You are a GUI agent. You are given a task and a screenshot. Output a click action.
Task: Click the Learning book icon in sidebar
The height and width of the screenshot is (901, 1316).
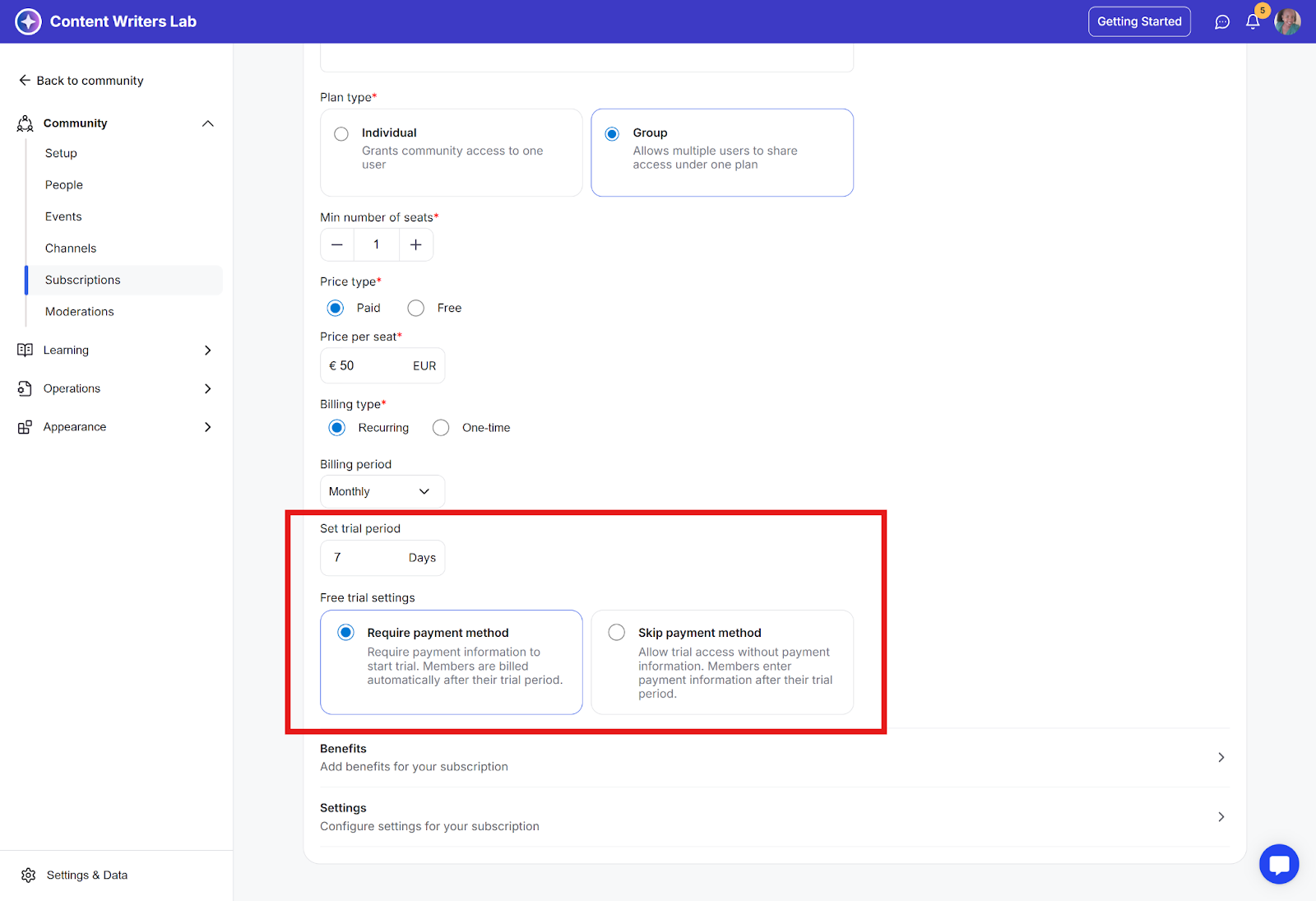pos(25,351)
